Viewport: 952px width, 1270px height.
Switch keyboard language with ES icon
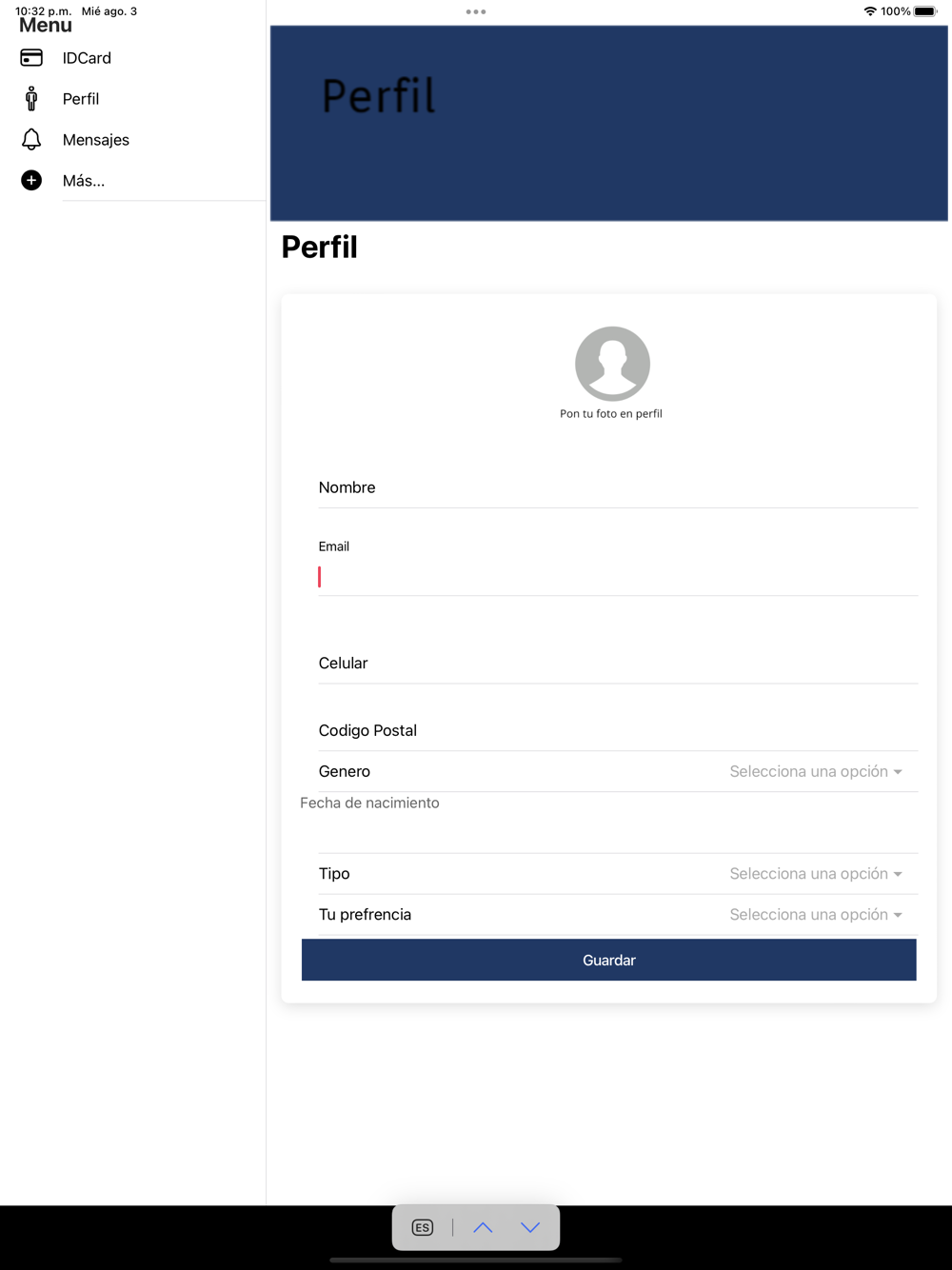point(423,1228)
